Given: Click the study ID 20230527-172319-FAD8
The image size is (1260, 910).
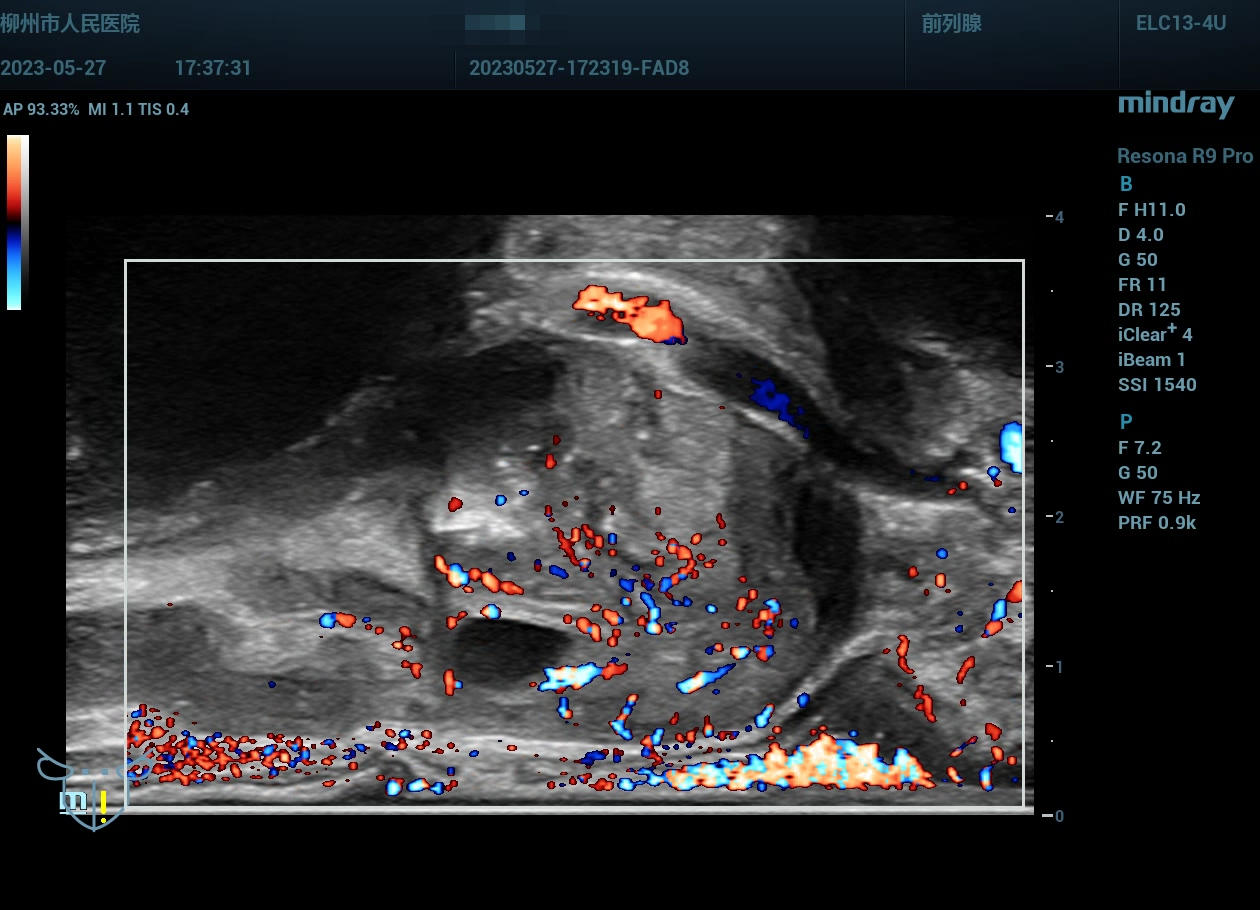Looking at the screenshot, I should coord(578,68).
